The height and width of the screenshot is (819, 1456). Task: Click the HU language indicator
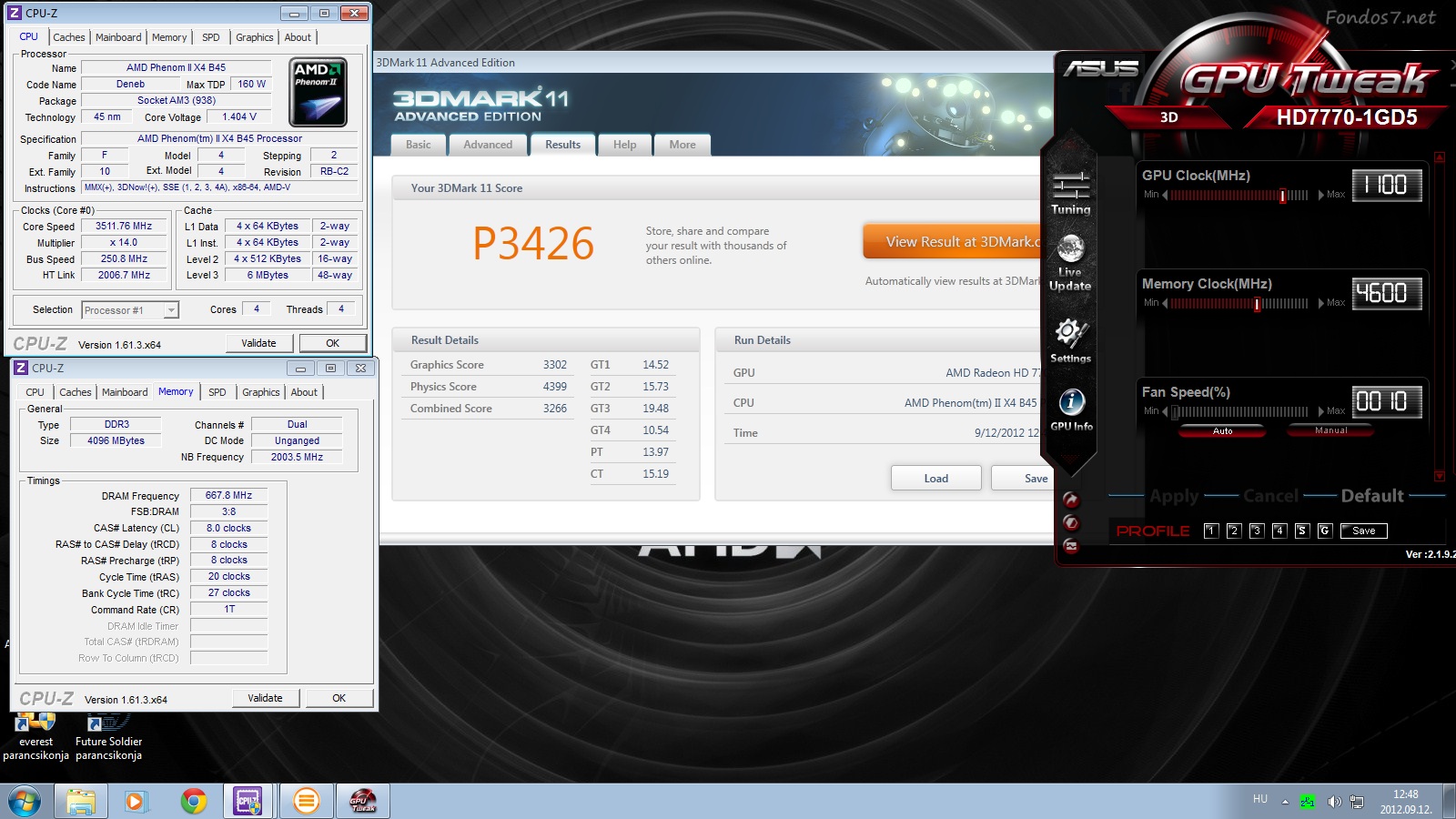1260,799
